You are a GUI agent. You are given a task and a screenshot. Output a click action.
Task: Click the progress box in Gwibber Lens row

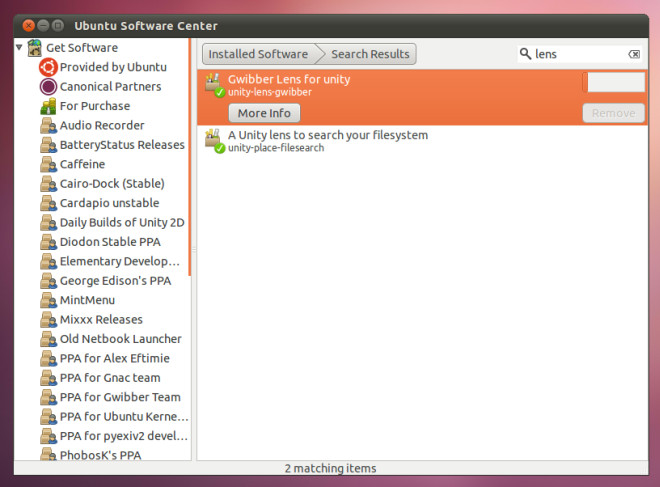pos(614,82)
